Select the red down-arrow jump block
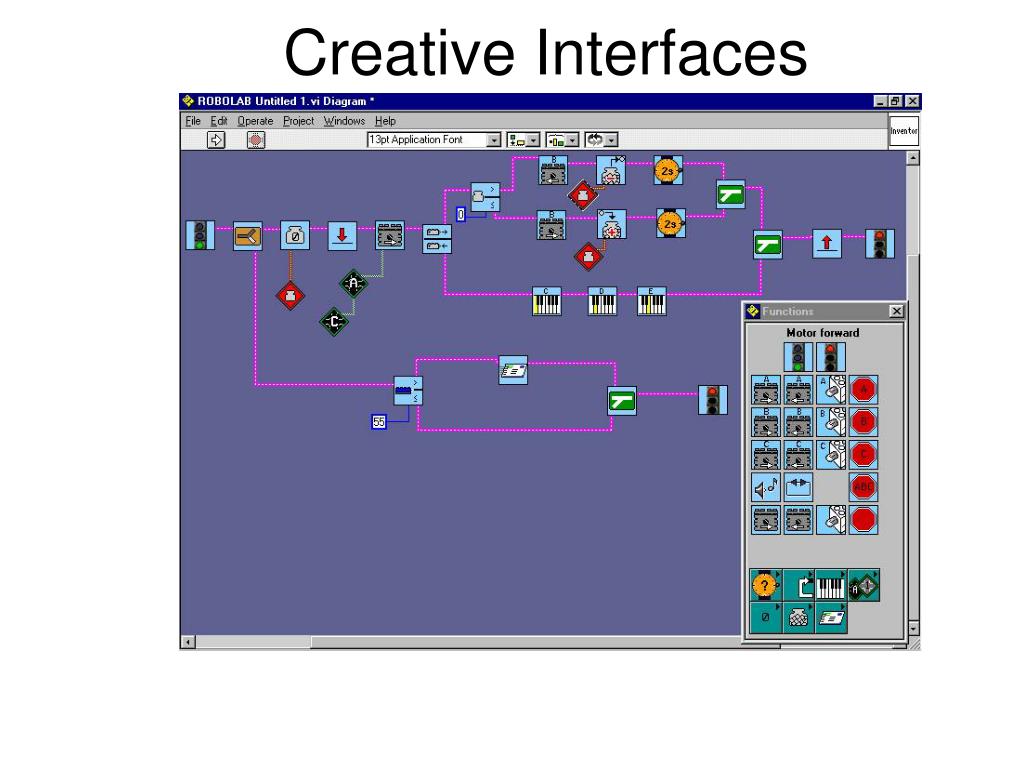This screenshot has height=768, width=1024. coord(342,235)
